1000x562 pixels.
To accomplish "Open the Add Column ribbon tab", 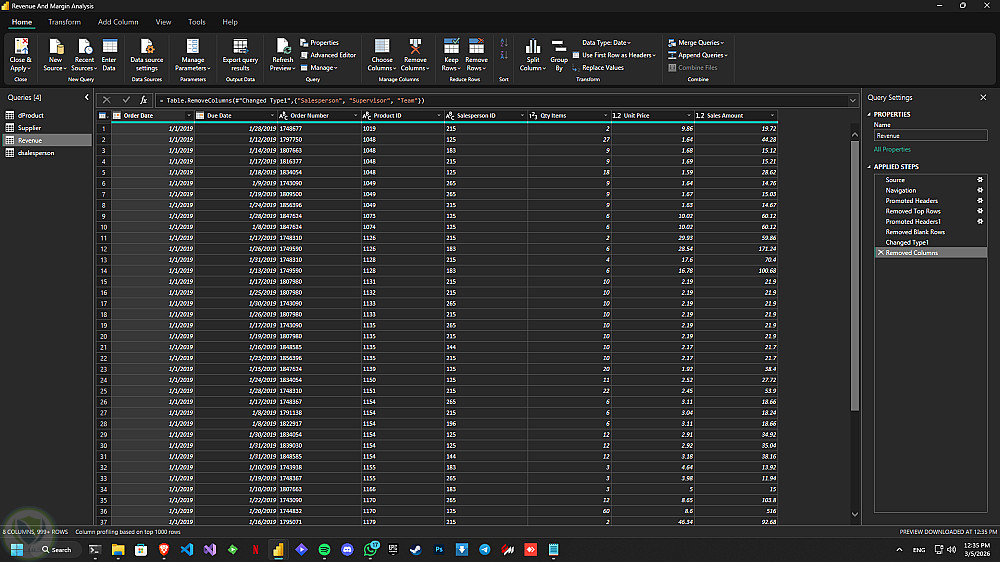I will click(x=118, y=21).
